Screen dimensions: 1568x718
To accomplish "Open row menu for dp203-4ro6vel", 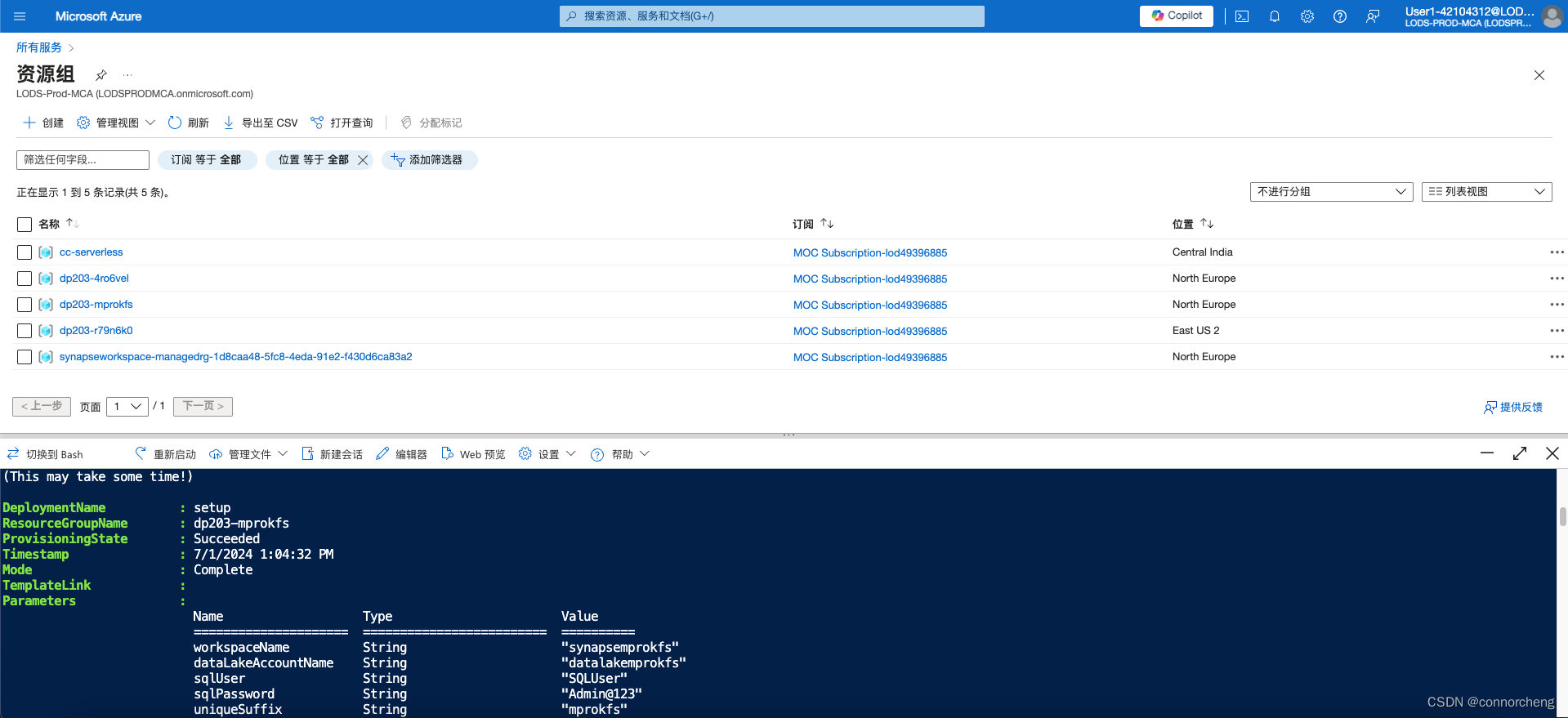I will pyautogui.click(x=1557, y=279).
